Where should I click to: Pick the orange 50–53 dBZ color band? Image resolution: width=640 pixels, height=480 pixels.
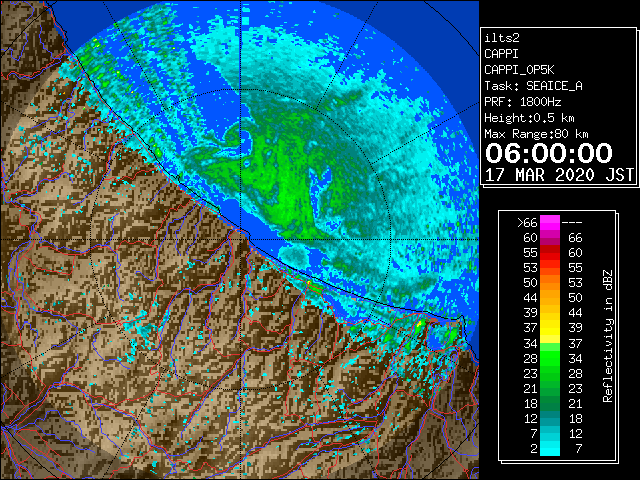550,283
